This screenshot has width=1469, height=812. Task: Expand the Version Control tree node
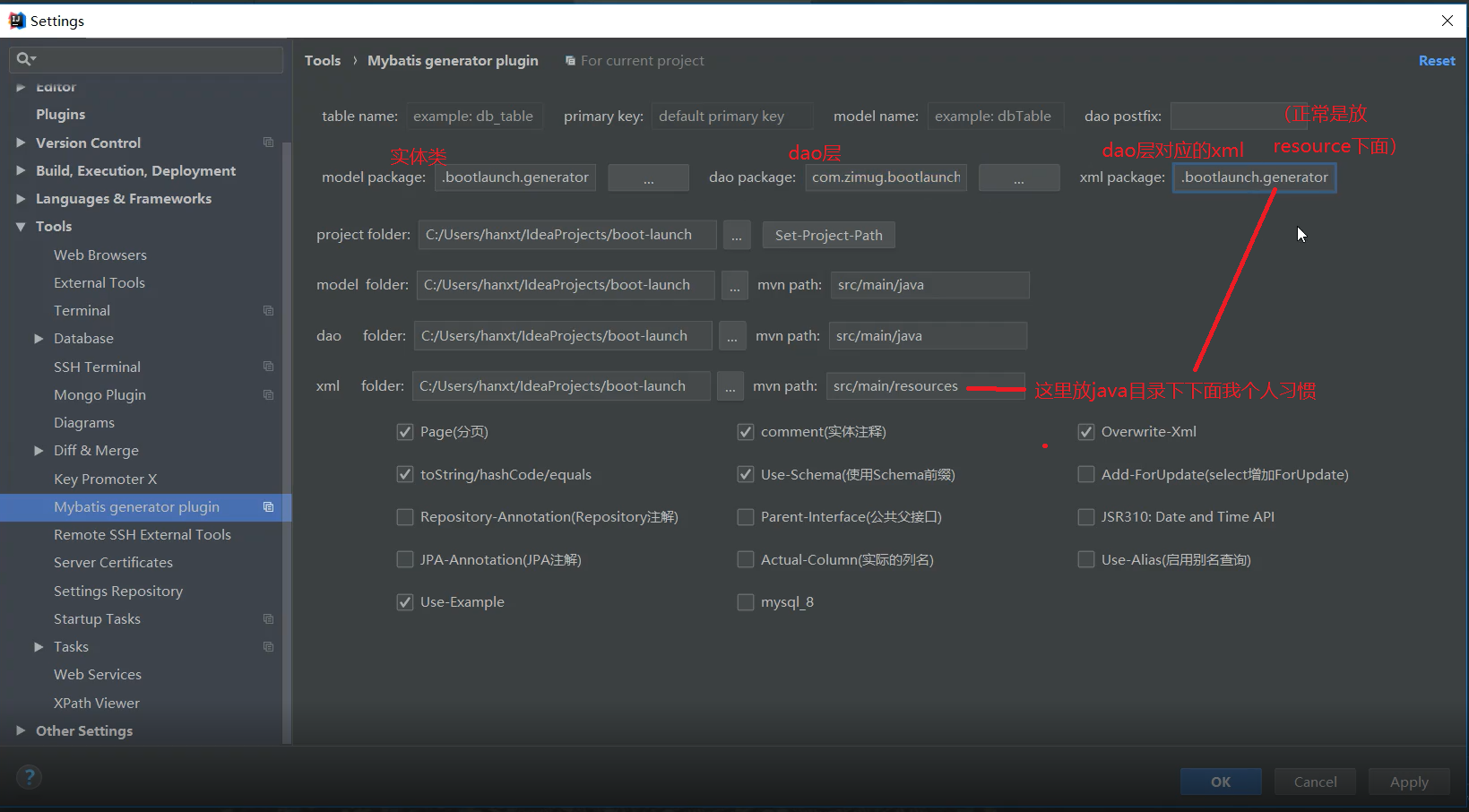point(21,143)
